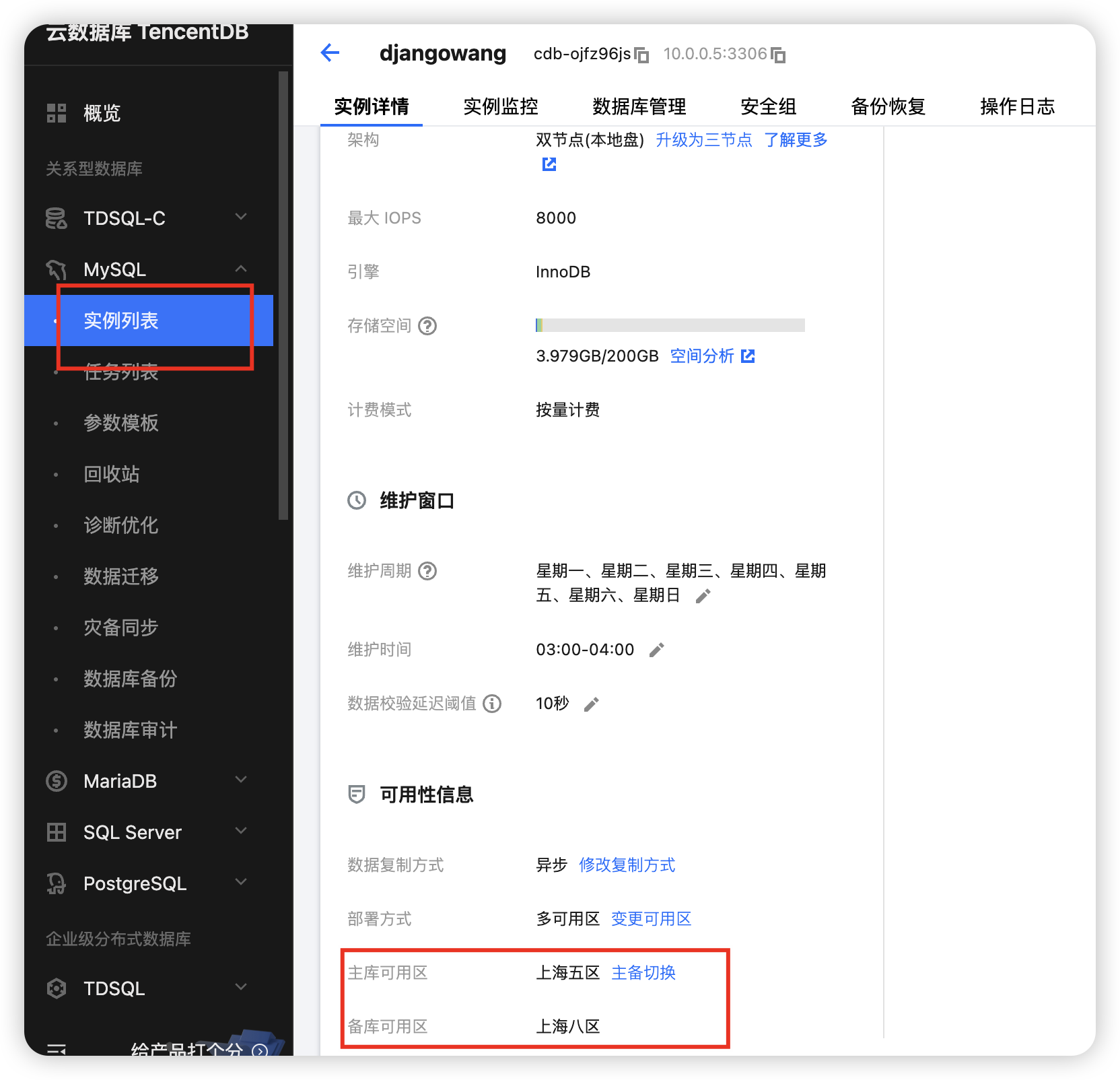Screen dimensions: 1120x1080
Task: Open the external link icon beside 空间分析
Action: [x=748, y=356]
